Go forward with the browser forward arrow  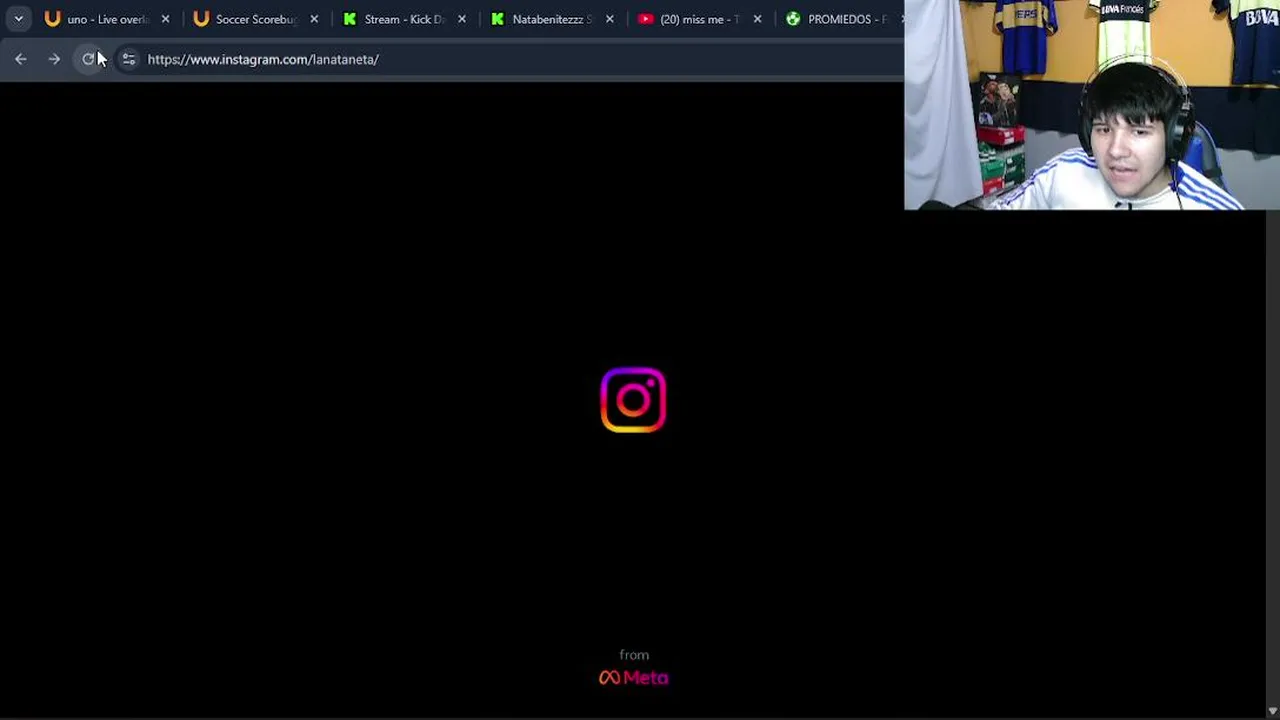coord(54,59)
